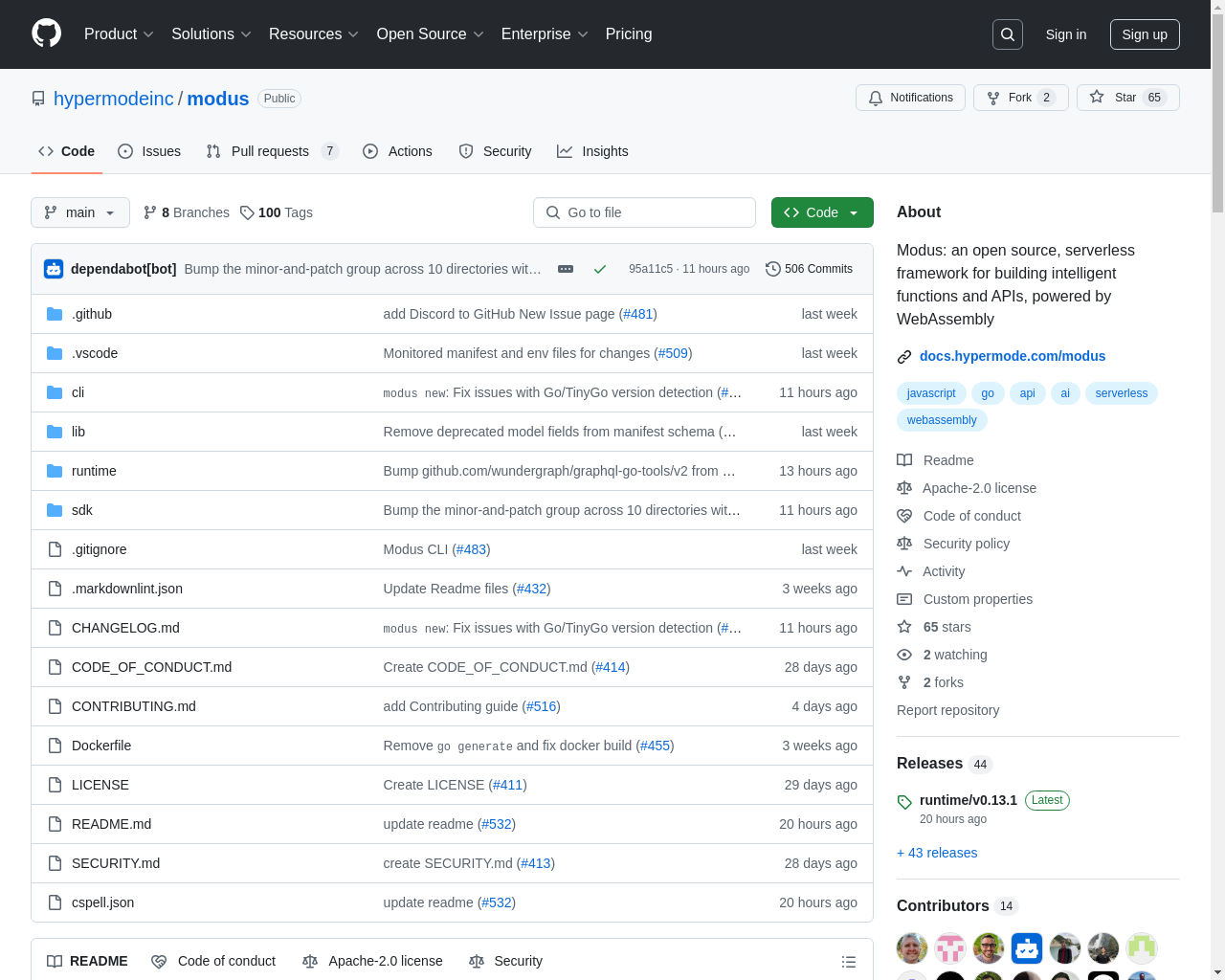The width and height of the screenshot is (1225, 980).
Task: Click the first contributor avatar
Action: coord(912,948)
